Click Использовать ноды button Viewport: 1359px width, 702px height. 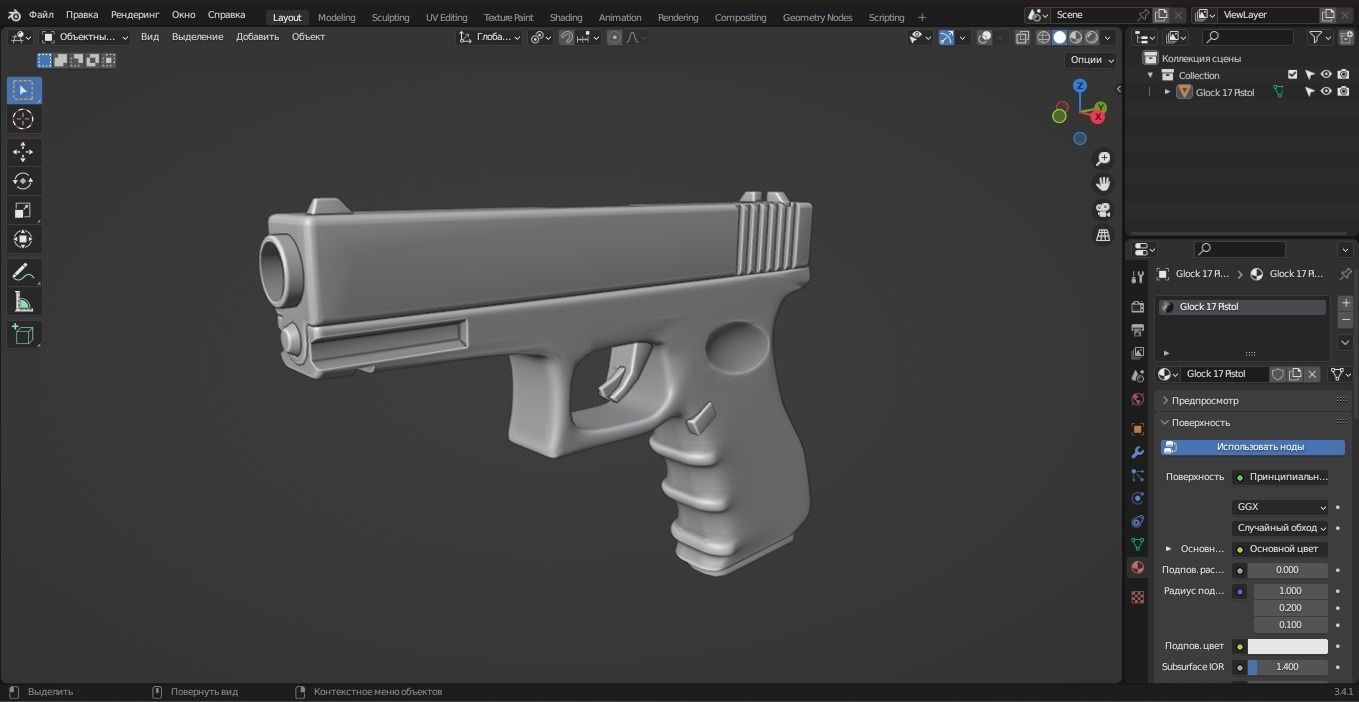tap(1253, 447)
